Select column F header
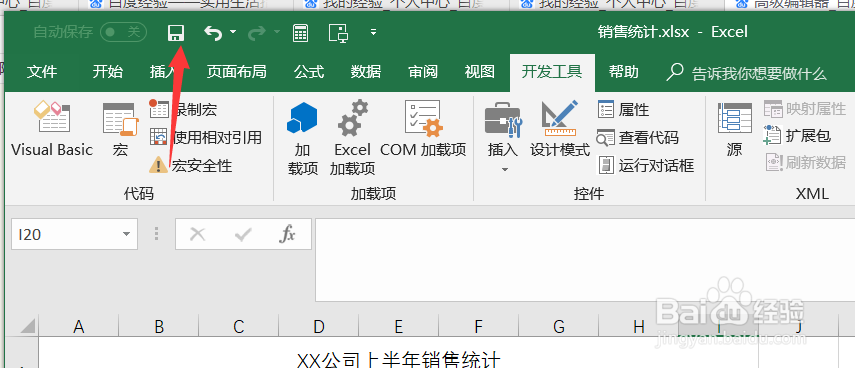 [478, 327]
